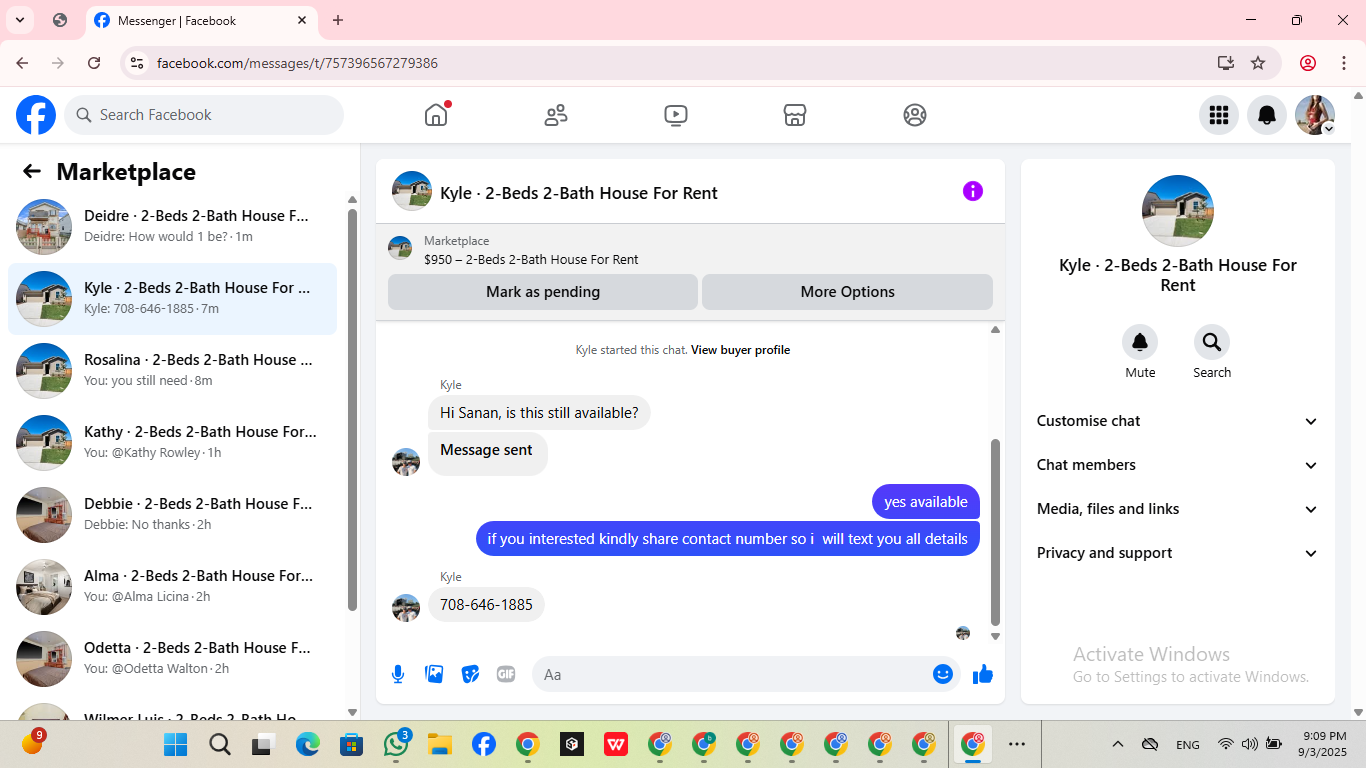Screen dimensions: 1366x768
Task: Click the browser address bar URL
Action: coord(297,63)
